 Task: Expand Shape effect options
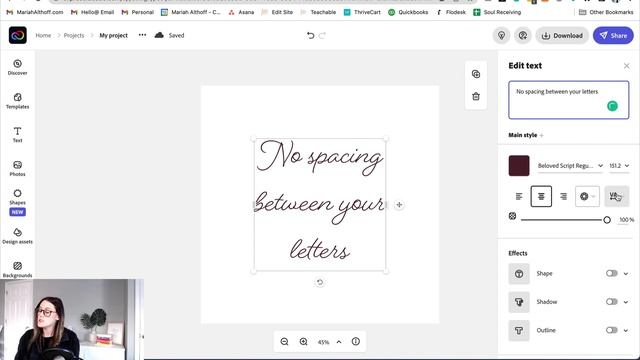pyautogui.click(x=626, y=274)
